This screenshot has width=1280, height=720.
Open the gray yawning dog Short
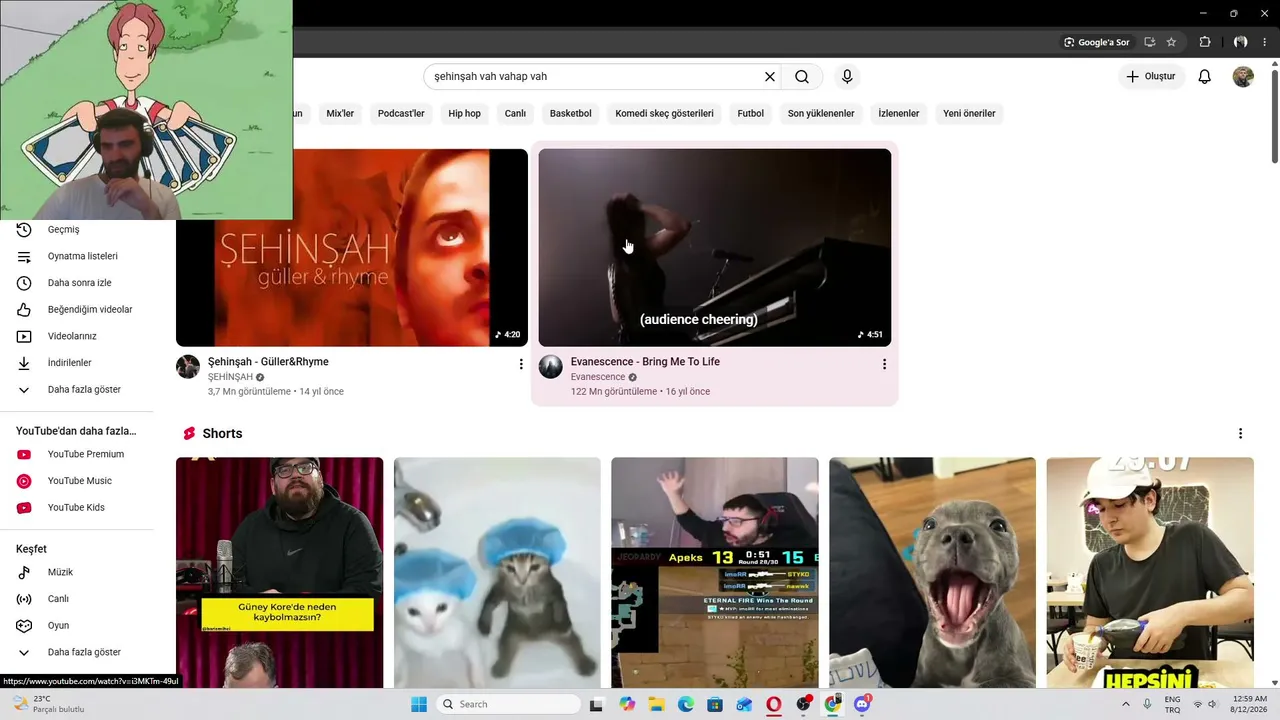coord(933,572)
